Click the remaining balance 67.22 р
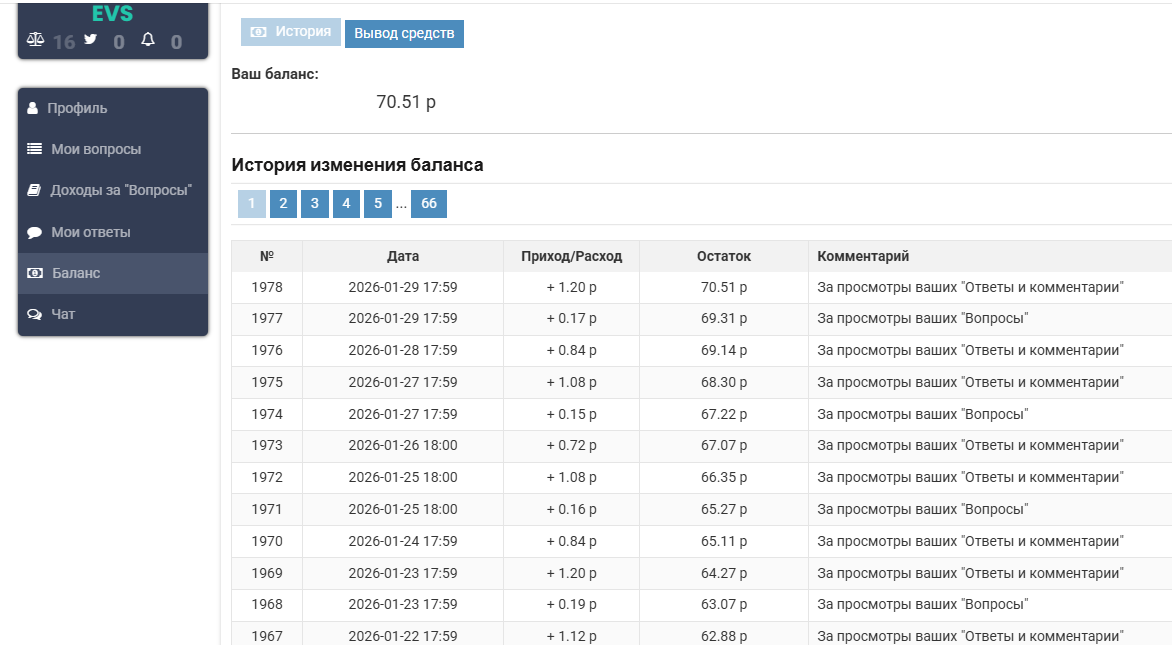Viewport: 1172px width, 645px height. [x=724, y=414]
